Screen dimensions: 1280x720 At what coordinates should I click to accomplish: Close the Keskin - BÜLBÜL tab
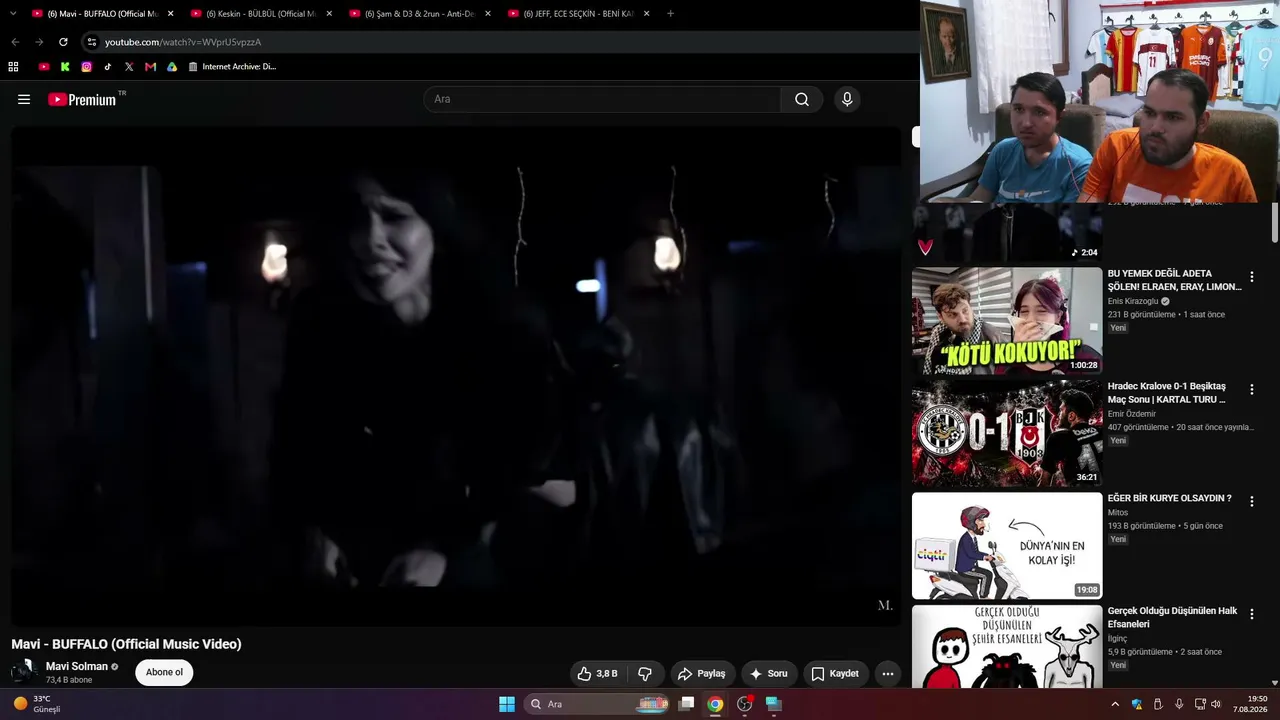329,14
